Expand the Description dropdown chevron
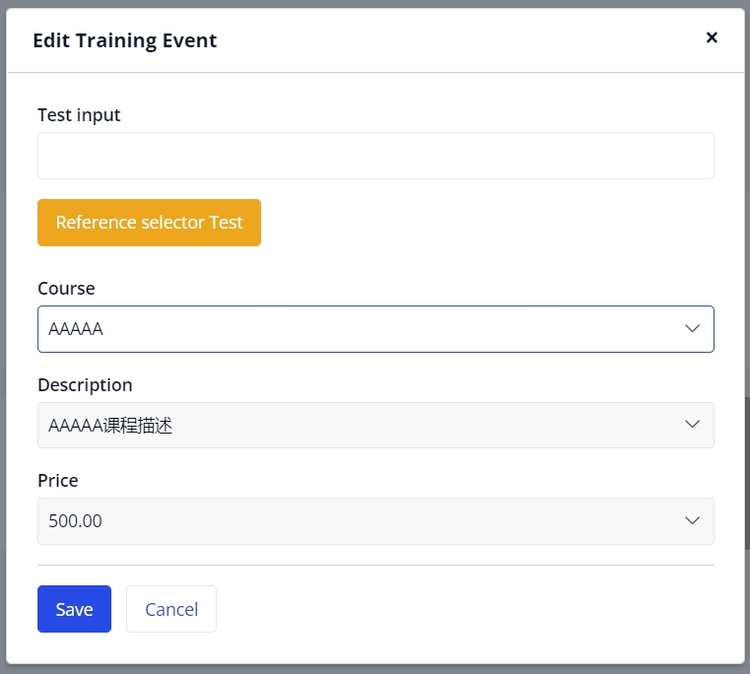 (692, 425)
